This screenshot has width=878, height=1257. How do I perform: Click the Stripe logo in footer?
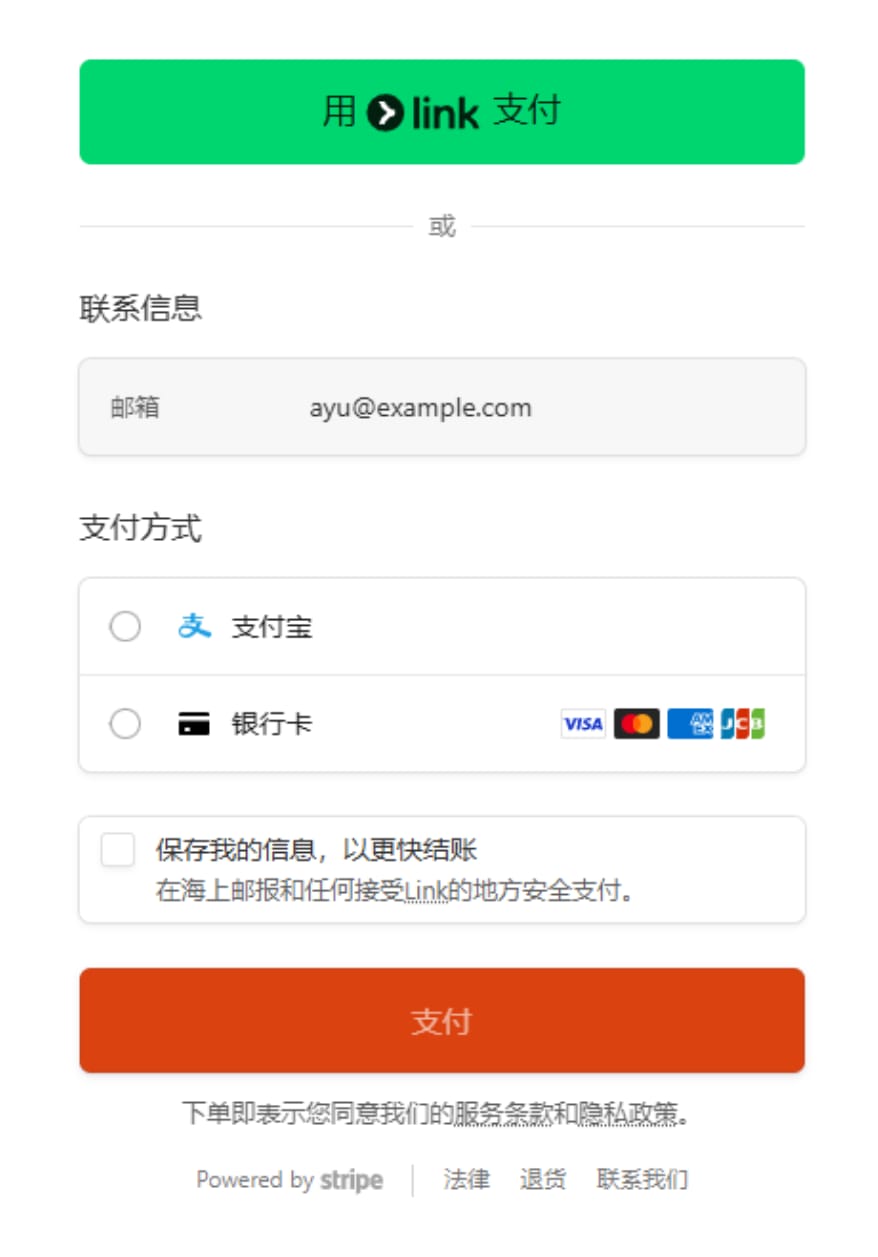pos(351,1180)
